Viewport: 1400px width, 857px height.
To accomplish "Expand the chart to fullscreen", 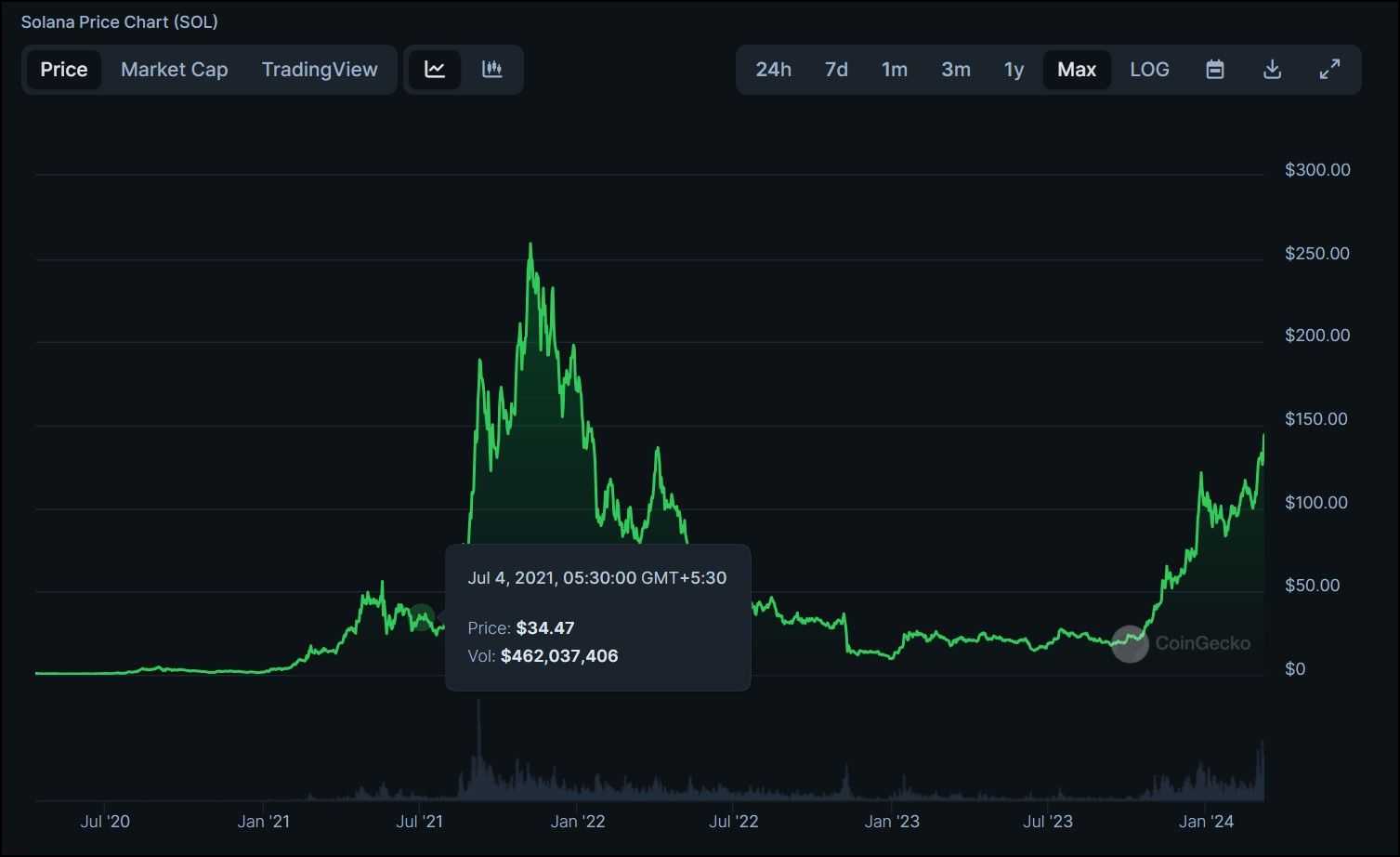I will coord(1329,69).
